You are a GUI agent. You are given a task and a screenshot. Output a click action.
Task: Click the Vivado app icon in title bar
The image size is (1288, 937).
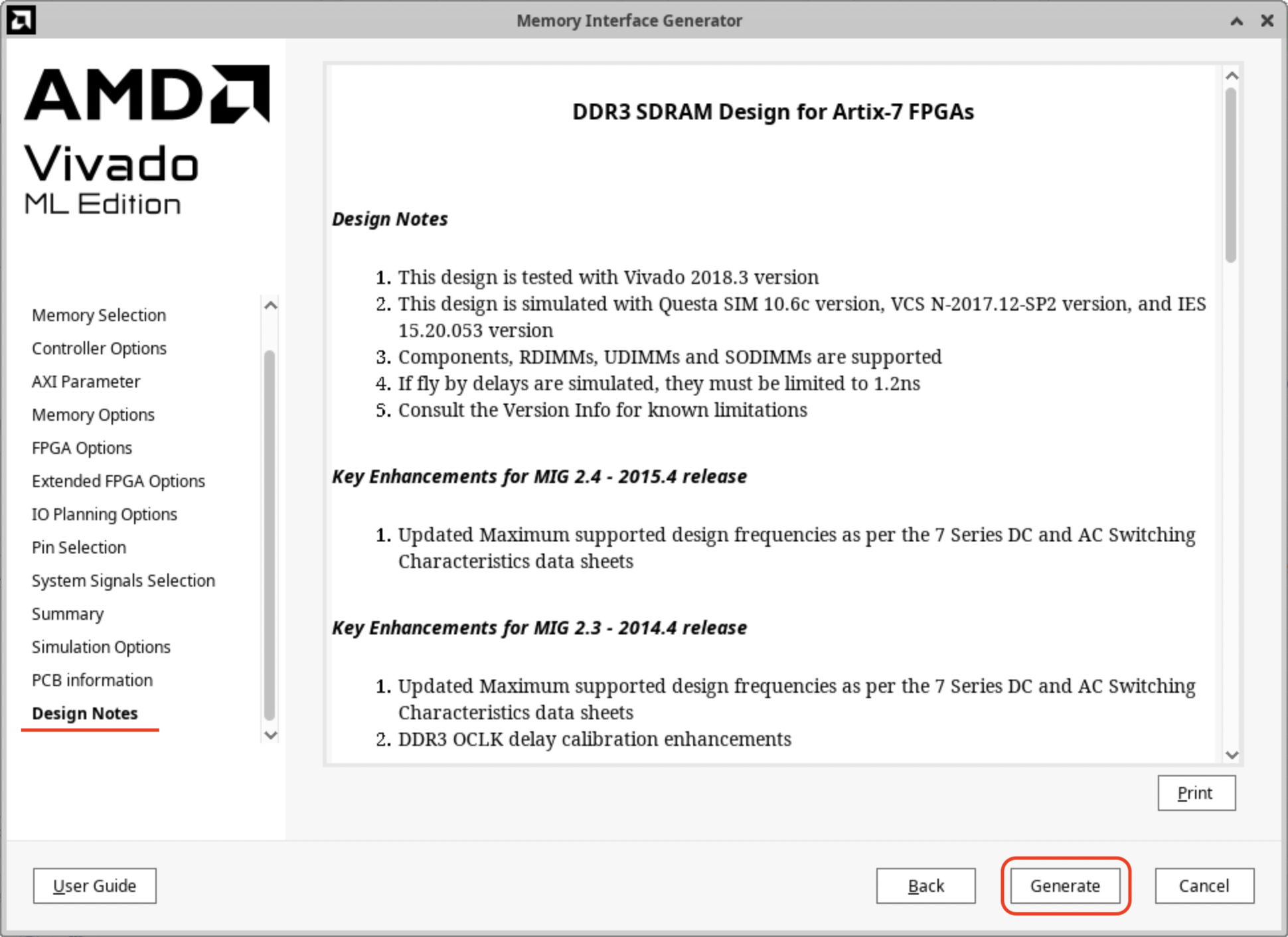[x=21, y=20]
